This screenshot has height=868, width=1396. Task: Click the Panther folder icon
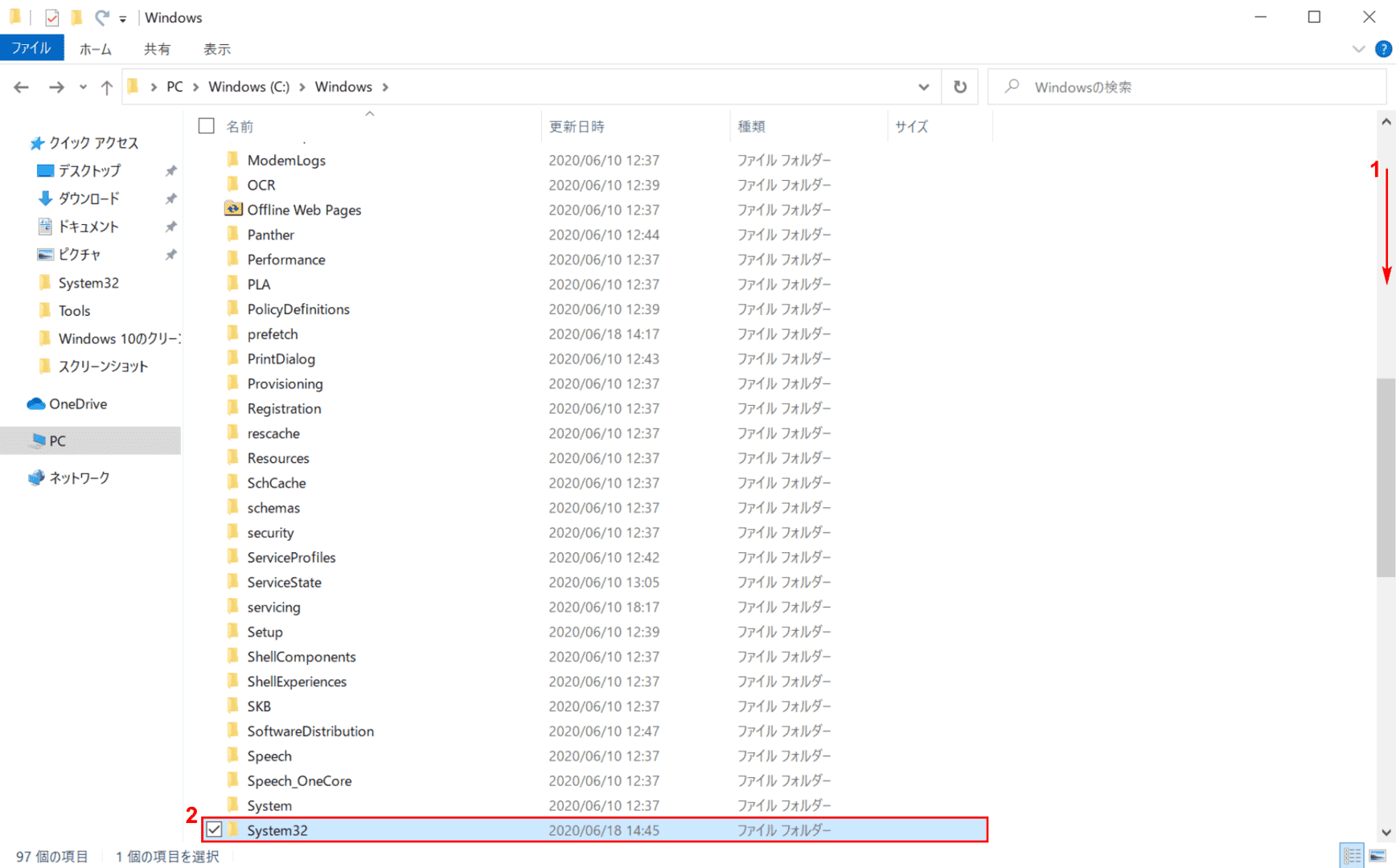(x=233, y=234)
